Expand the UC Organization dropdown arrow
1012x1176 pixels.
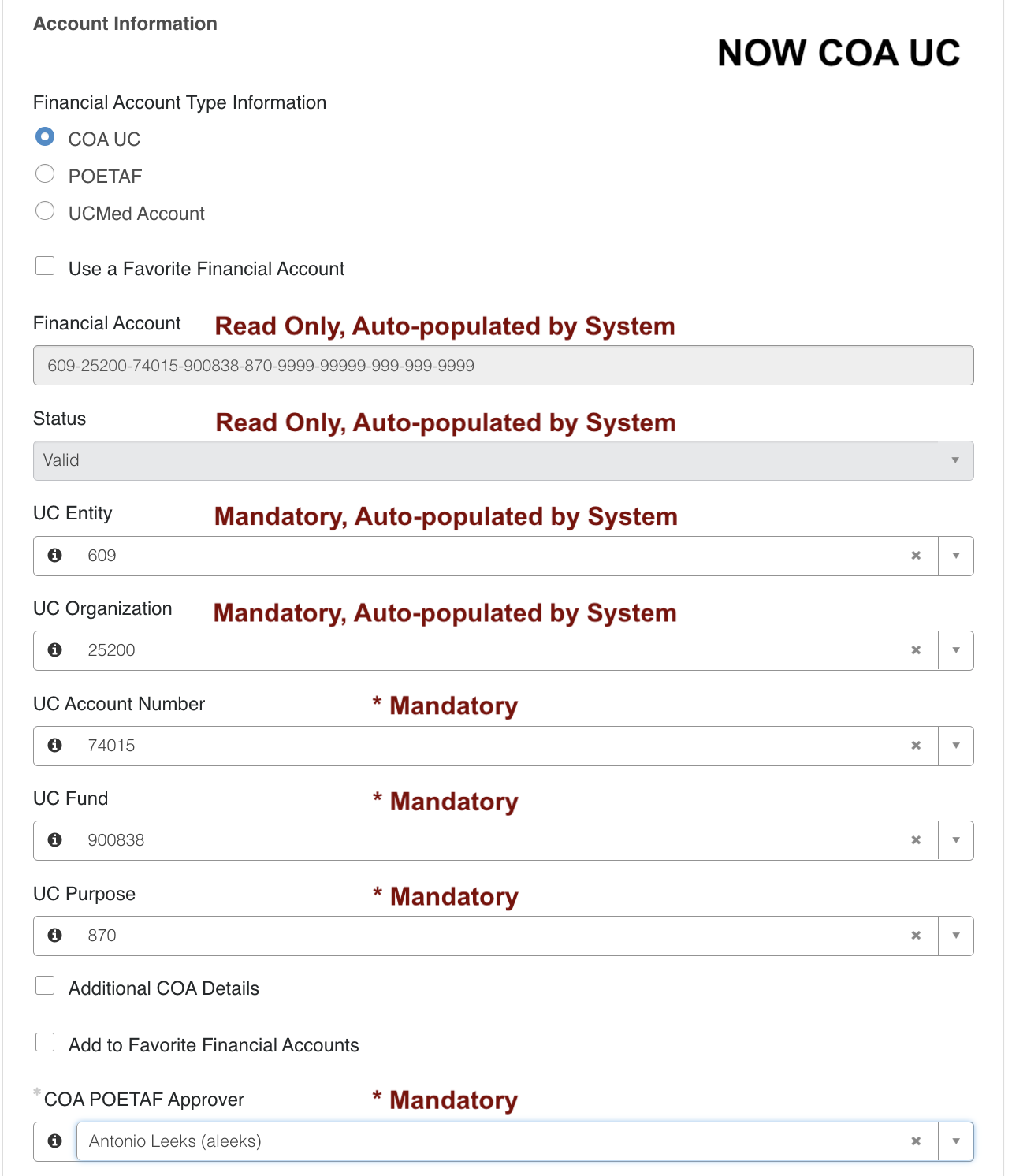tap(956, 650)
